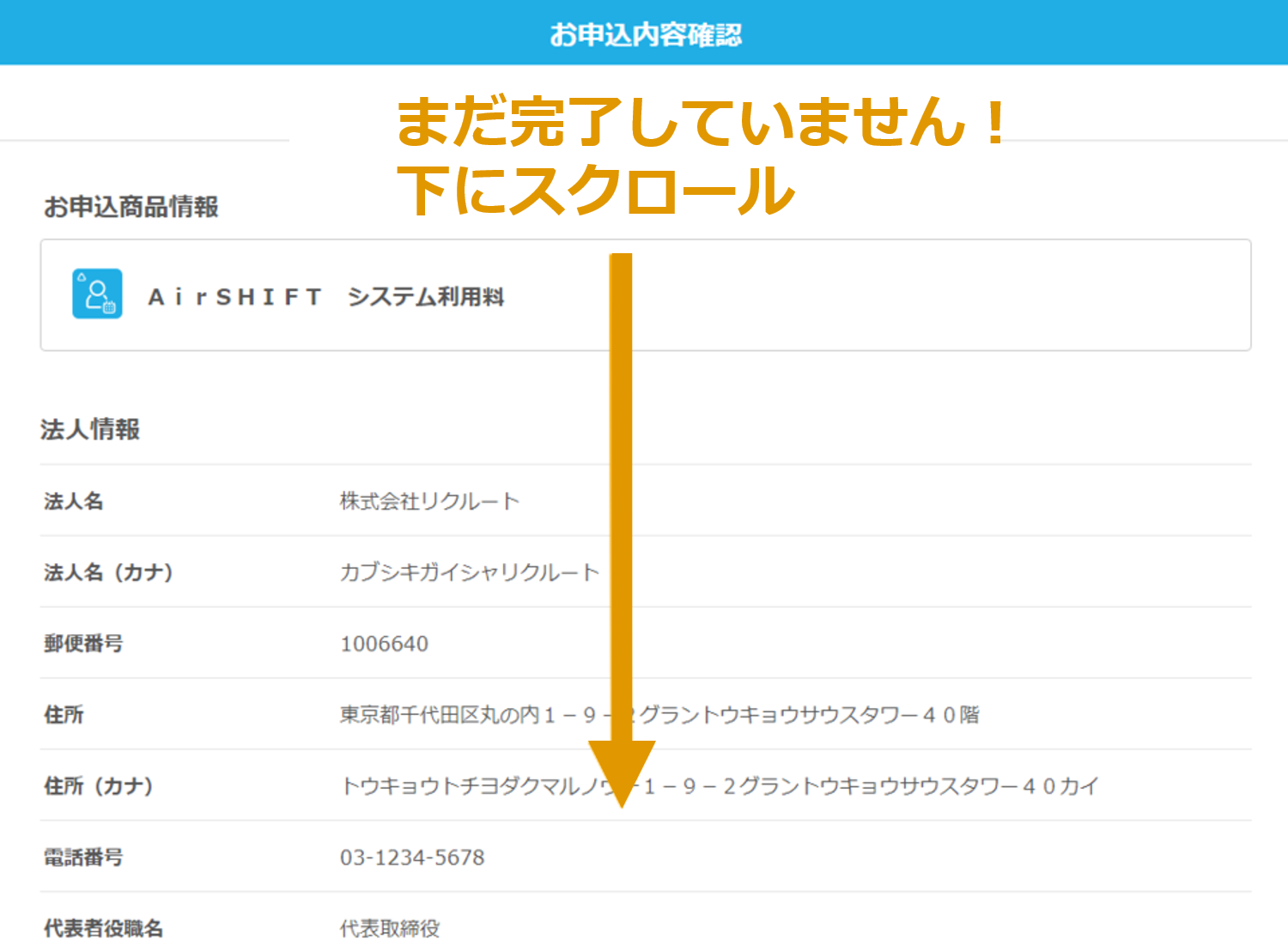Click the お申込商品情報 section heading
Screen dimensions: 1288x951
coord(131,207)
